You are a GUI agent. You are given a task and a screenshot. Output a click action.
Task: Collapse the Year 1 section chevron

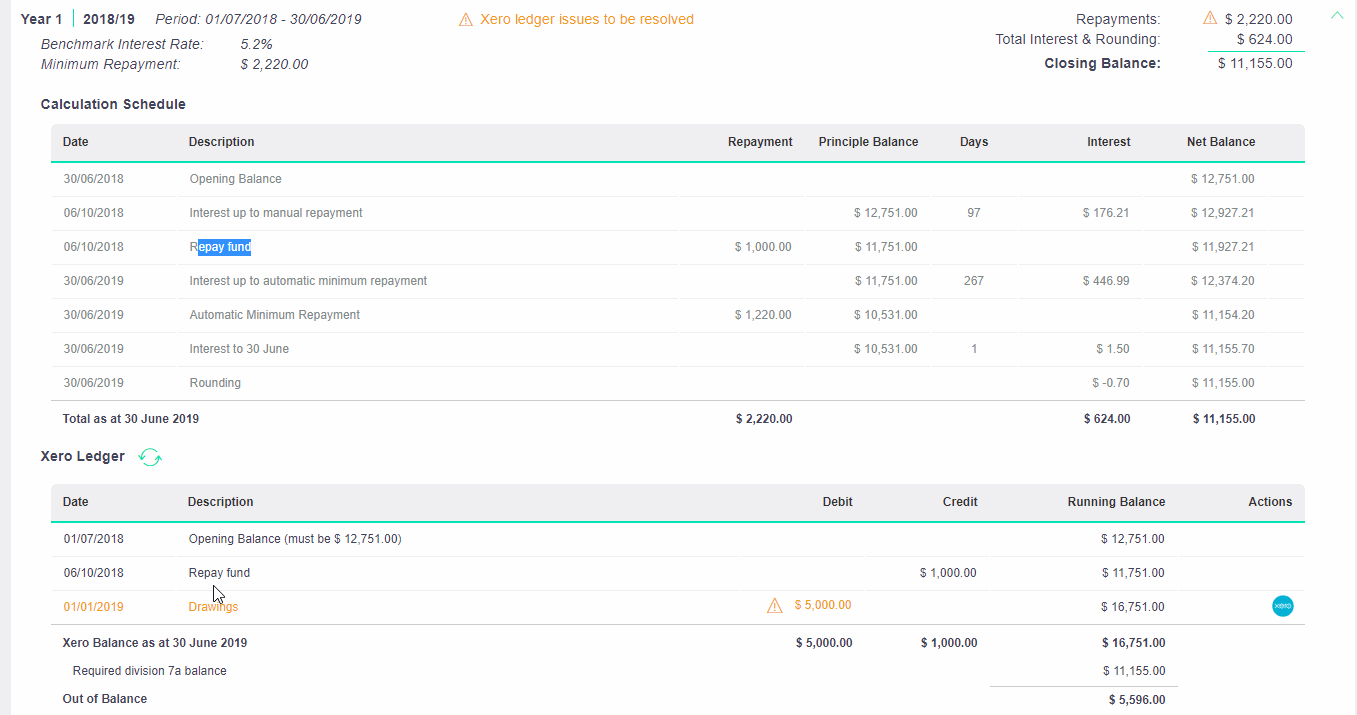(x=1337, y=15)
